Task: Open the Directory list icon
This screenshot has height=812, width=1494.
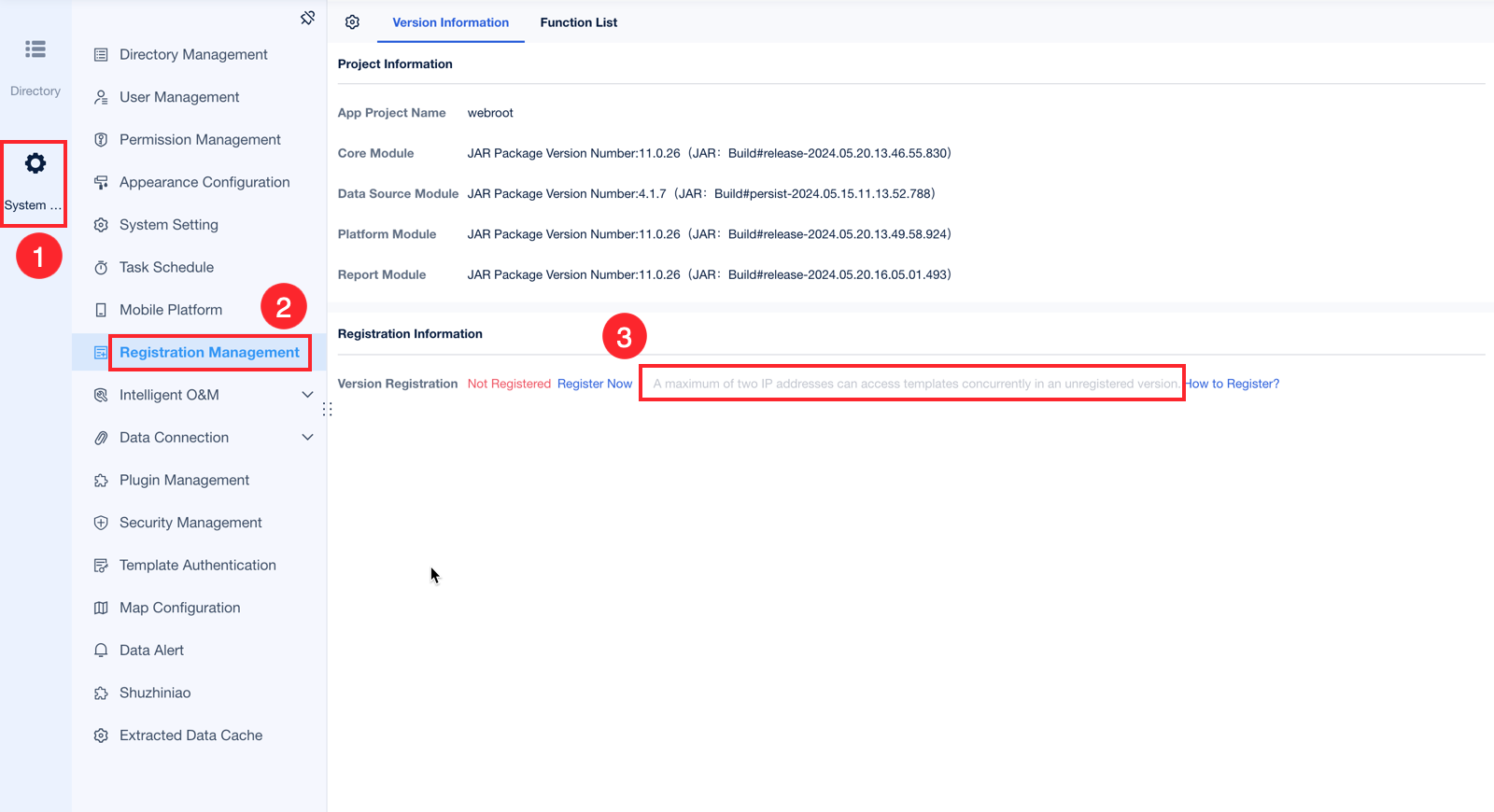Action: point(35,49)
